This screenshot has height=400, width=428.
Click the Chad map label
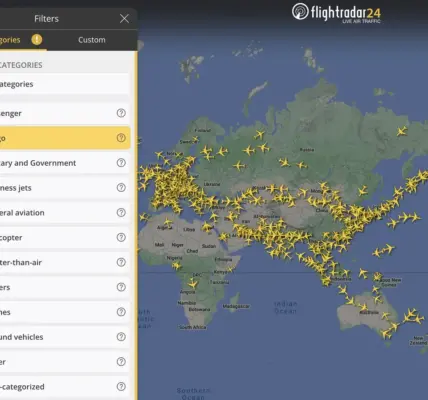pyautogui.click(x=192, y=251)
